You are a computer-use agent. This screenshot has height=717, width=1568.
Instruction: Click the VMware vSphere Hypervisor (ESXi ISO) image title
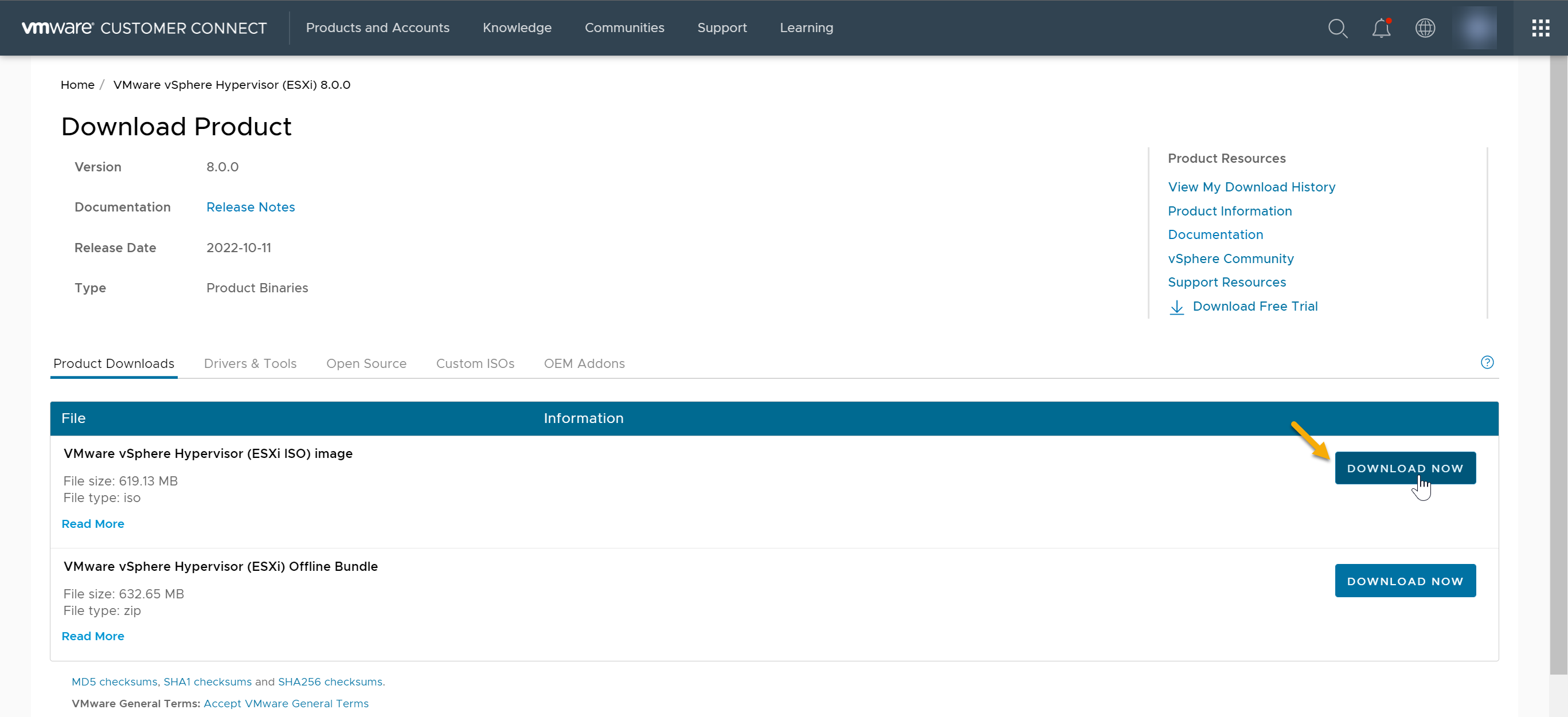(208, 454)
